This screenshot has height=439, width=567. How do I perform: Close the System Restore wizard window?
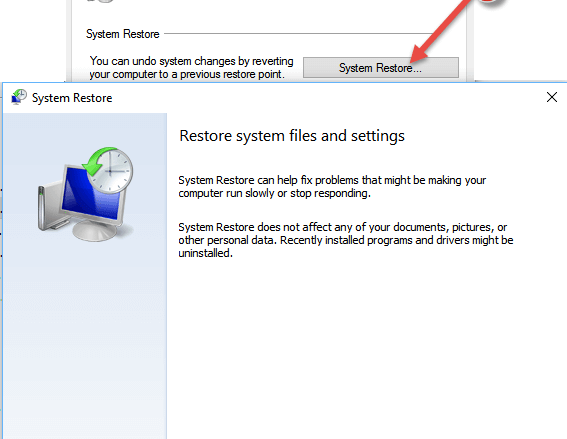551,97
